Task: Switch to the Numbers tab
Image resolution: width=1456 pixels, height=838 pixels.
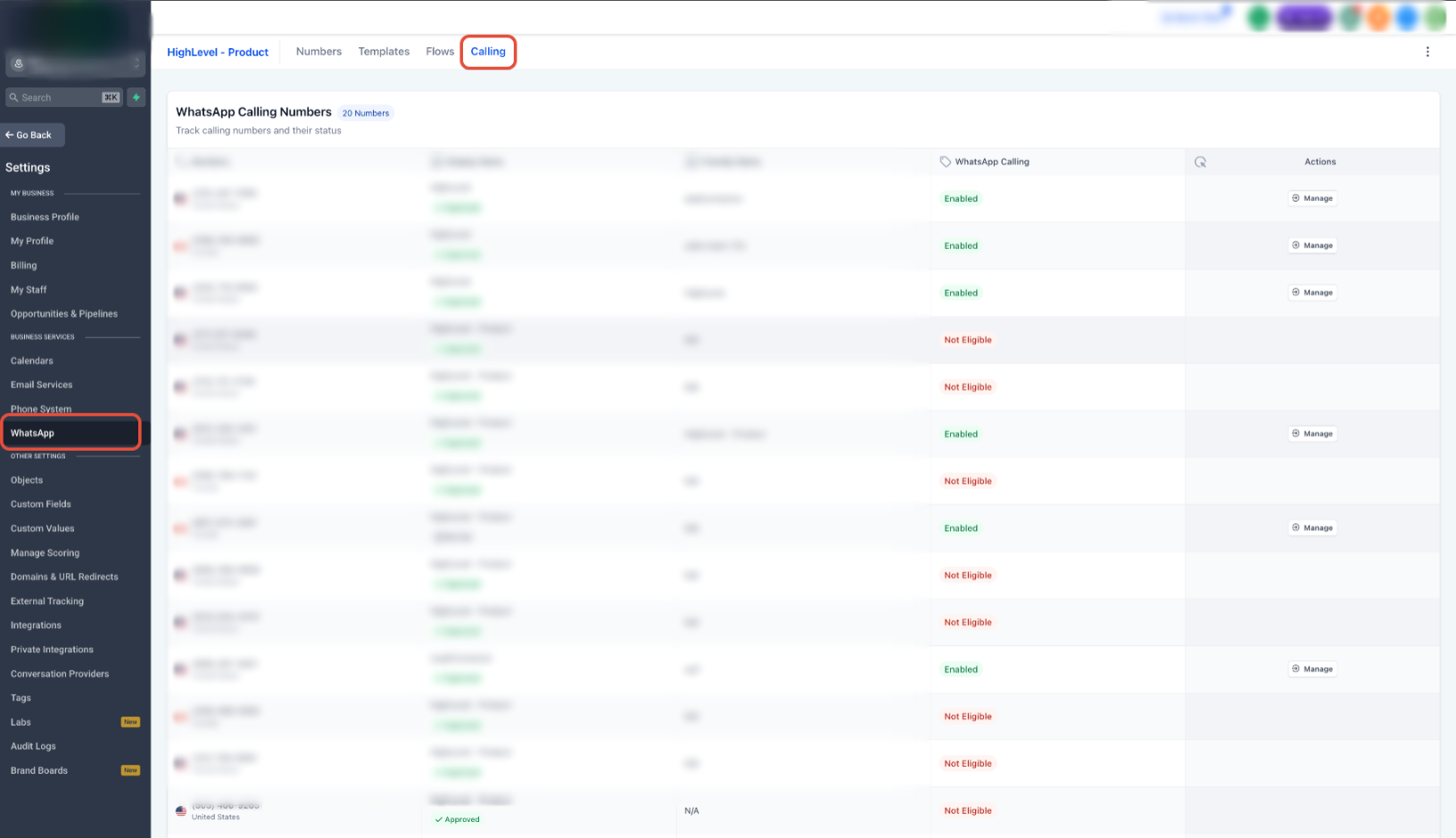Action: tap(318, 52)
